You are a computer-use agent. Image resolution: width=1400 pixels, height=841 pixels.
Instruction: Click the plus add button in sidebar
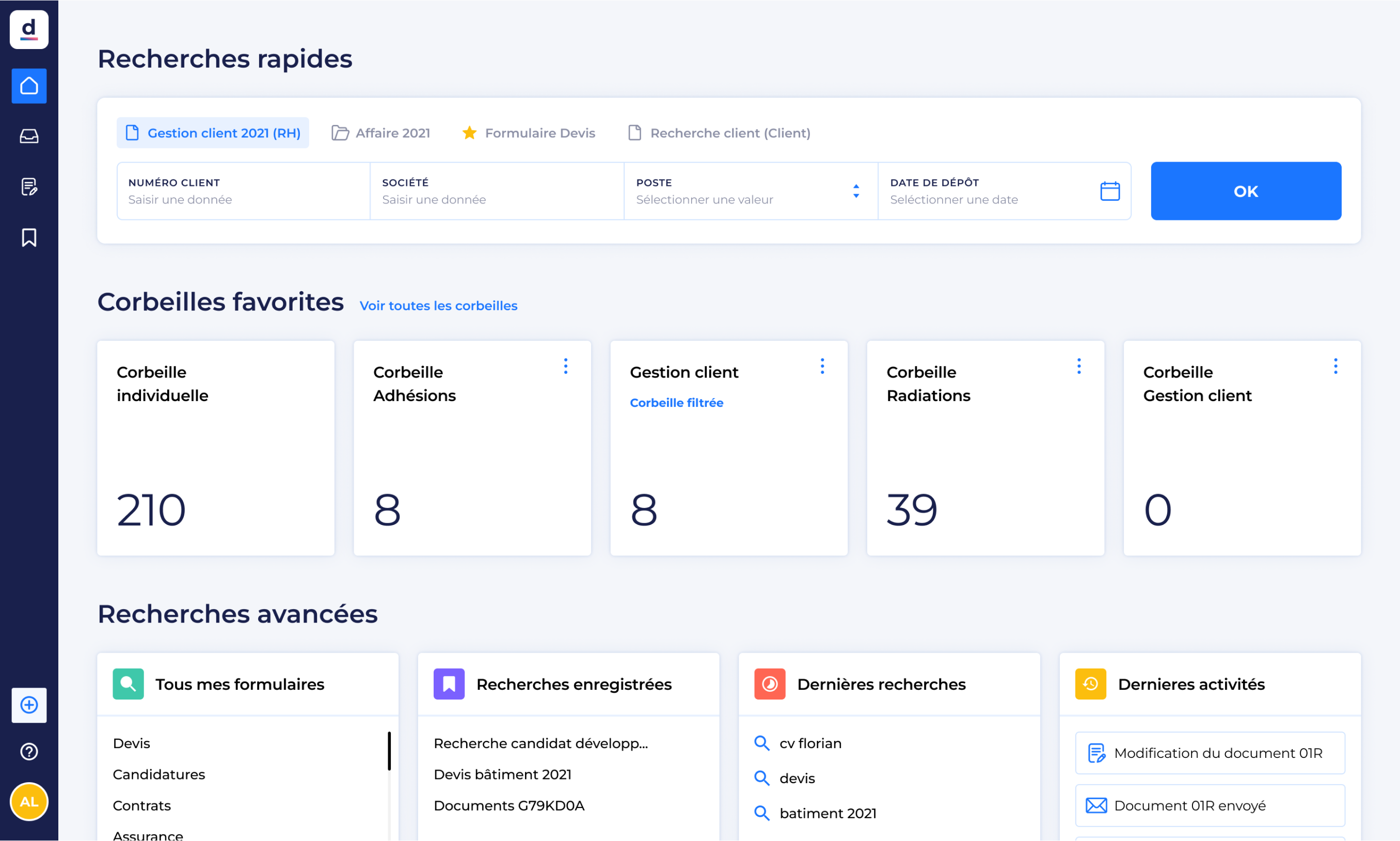point(29,705)
